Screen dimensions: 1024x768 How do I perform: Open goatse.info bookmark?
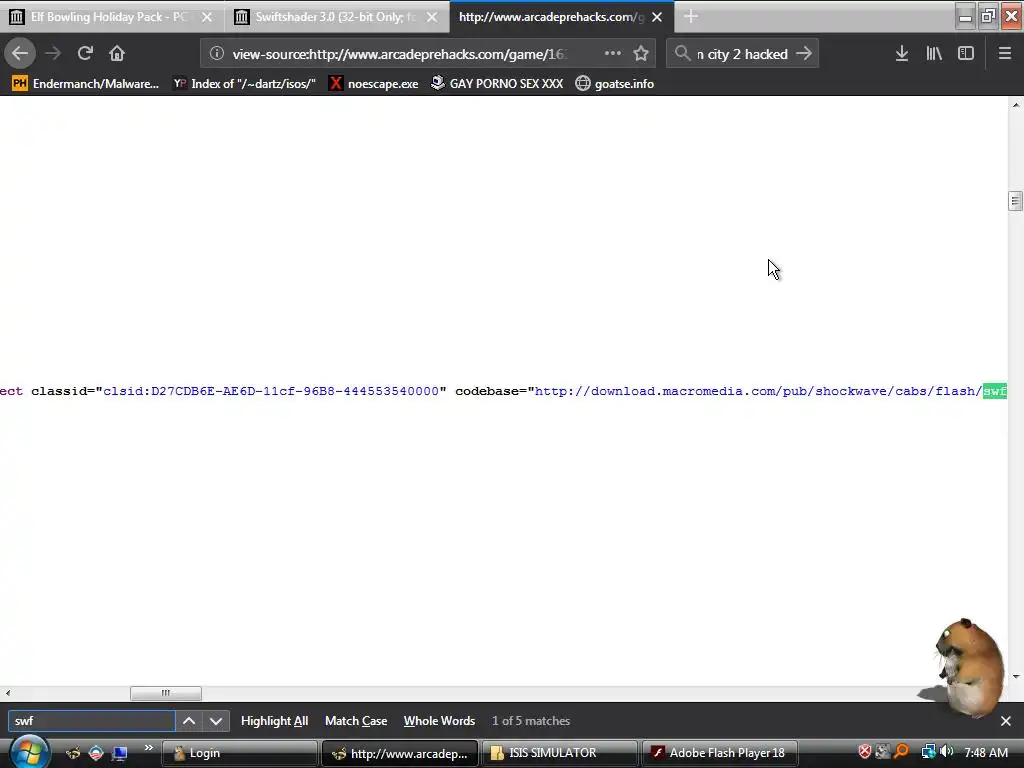point(615,84)
